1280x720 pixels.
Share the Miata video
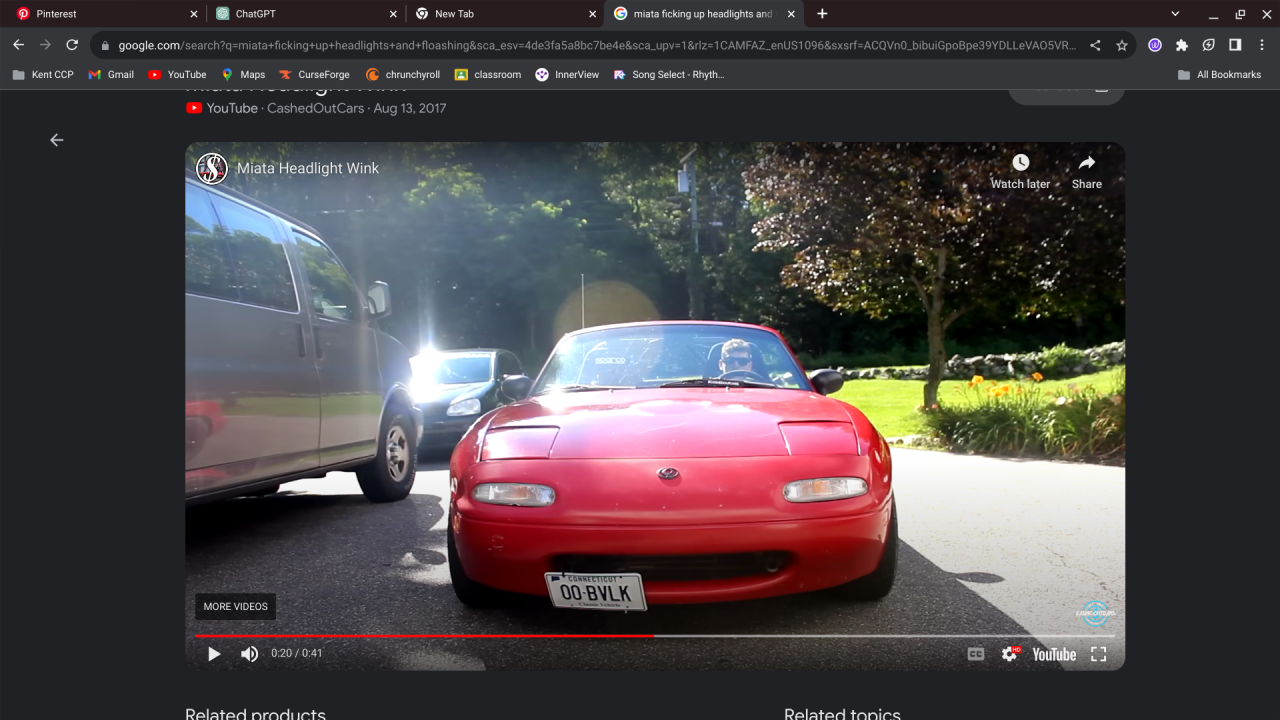(x=1086, y=170)
